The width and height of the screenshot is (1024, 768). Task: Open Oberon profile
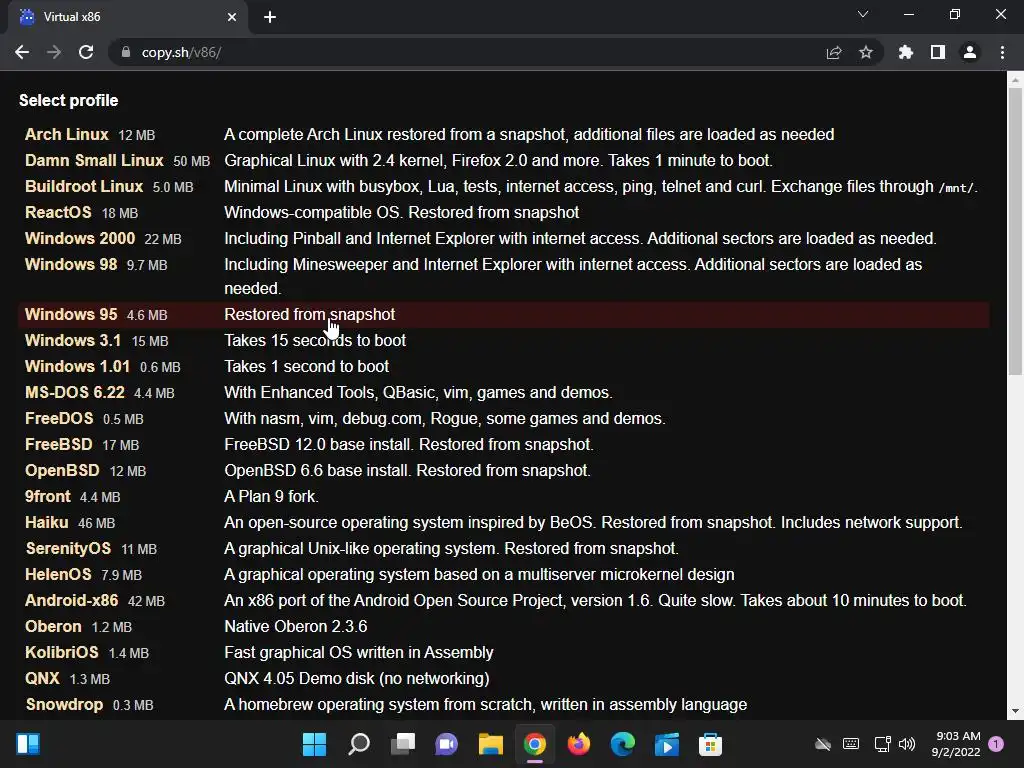(x=53, y=627)
